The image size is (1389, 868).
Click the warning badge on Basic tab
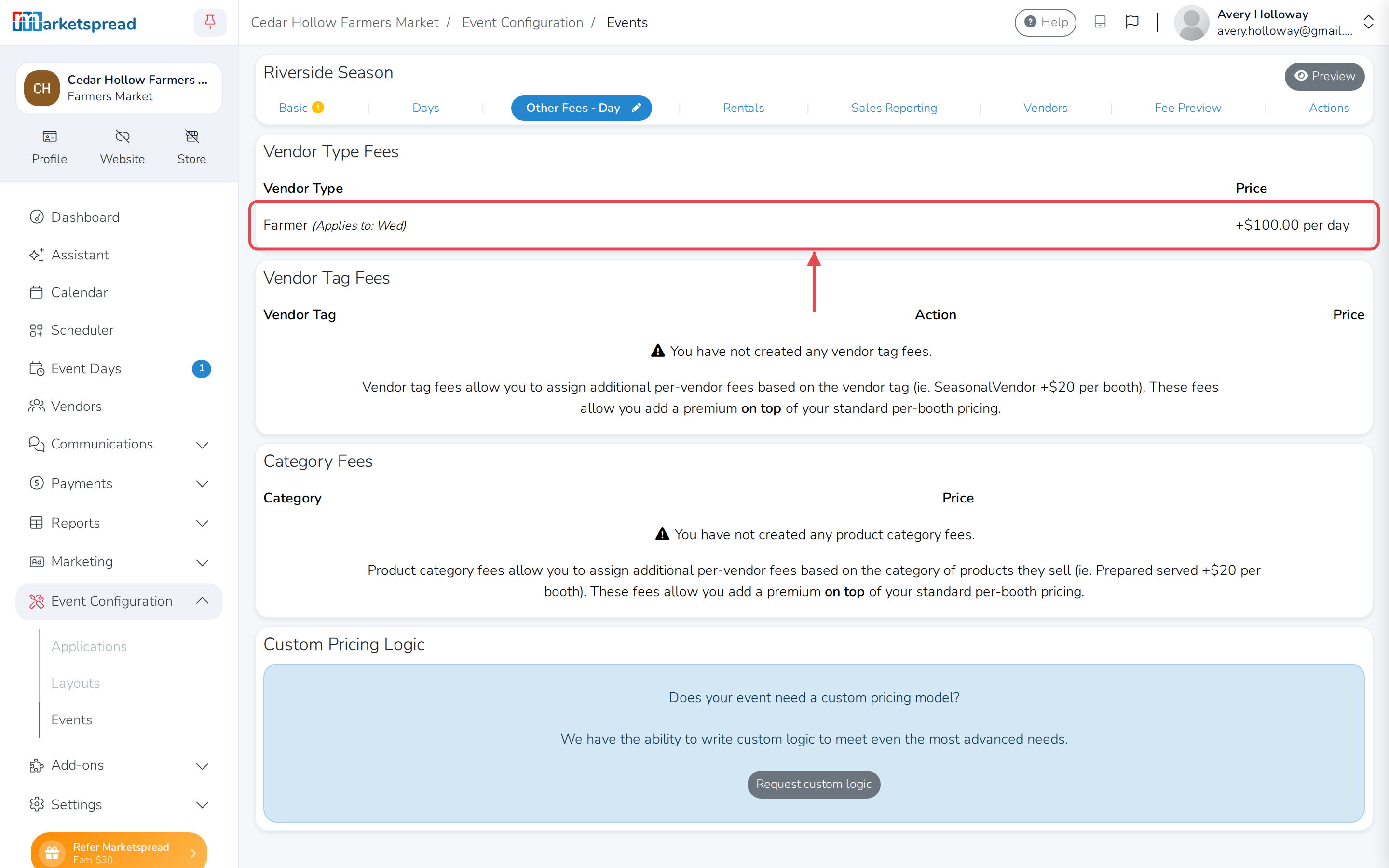pyautogui.click(x=318, y=108)
